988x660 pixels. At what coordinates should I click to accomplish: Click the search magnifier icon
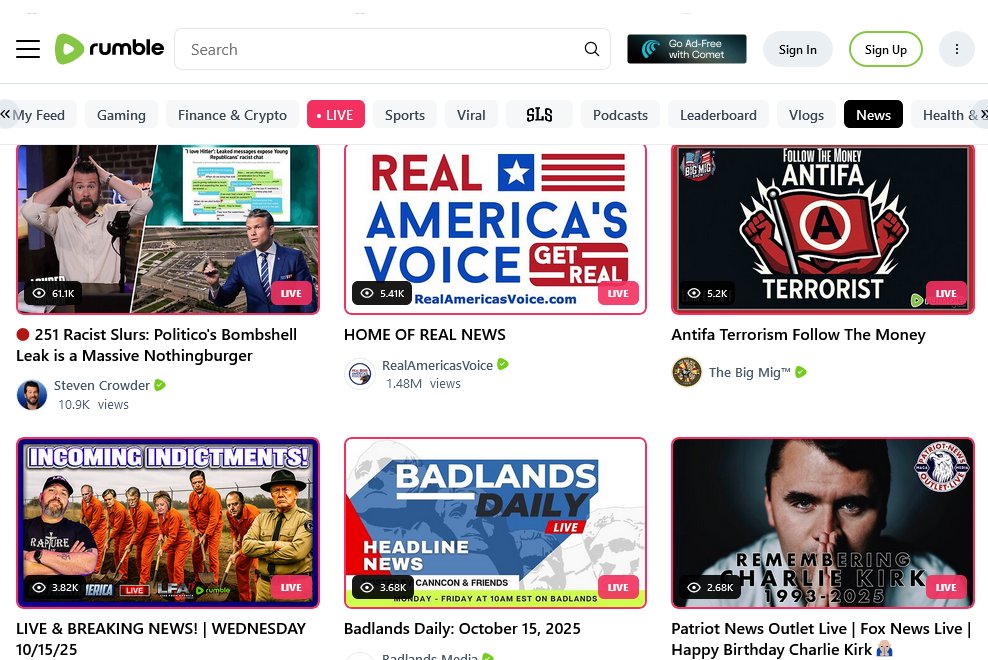(592, 49)
